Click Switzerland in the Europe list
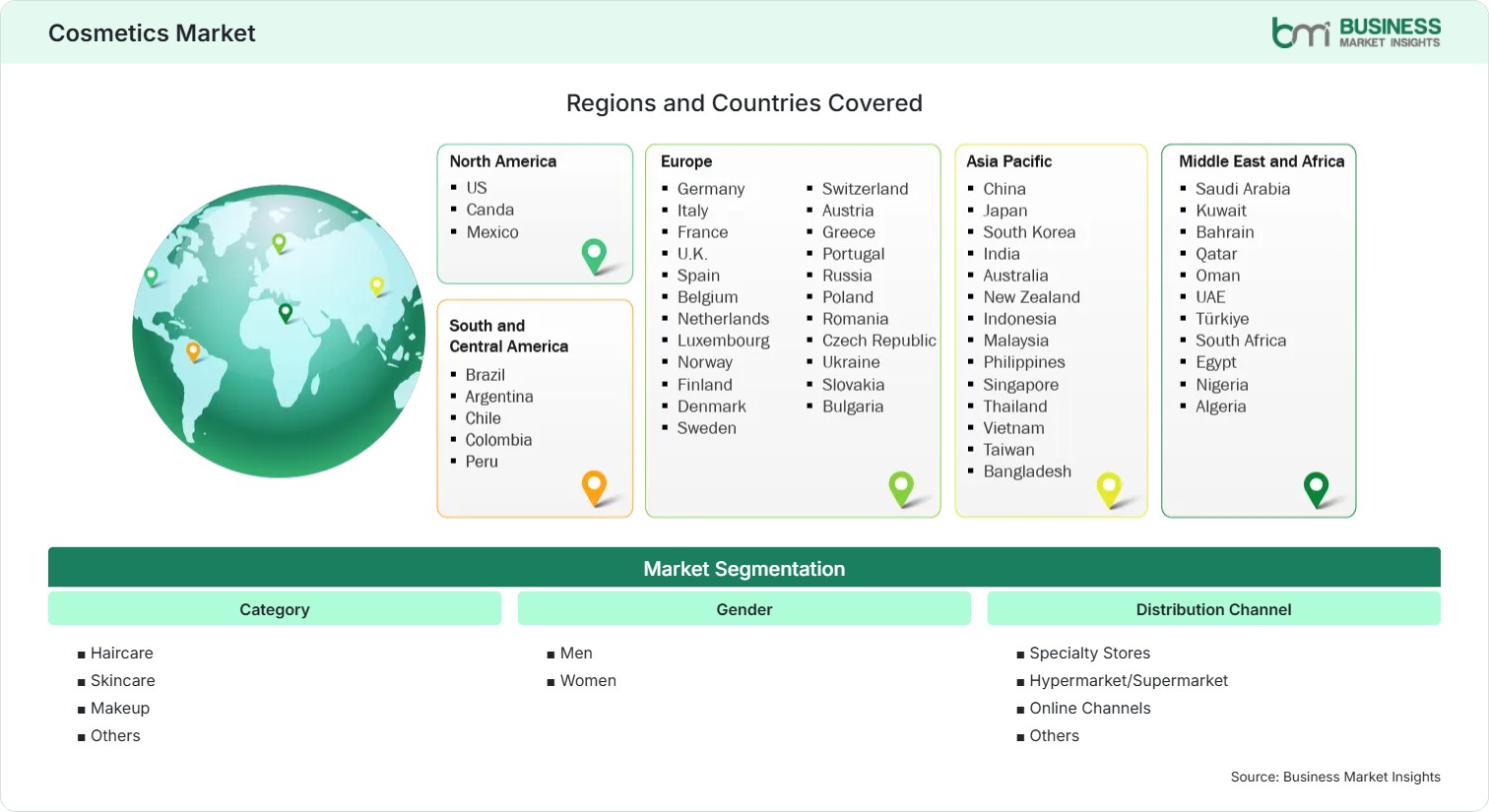This screenshot has width=1489, height=812. point(866,189)
